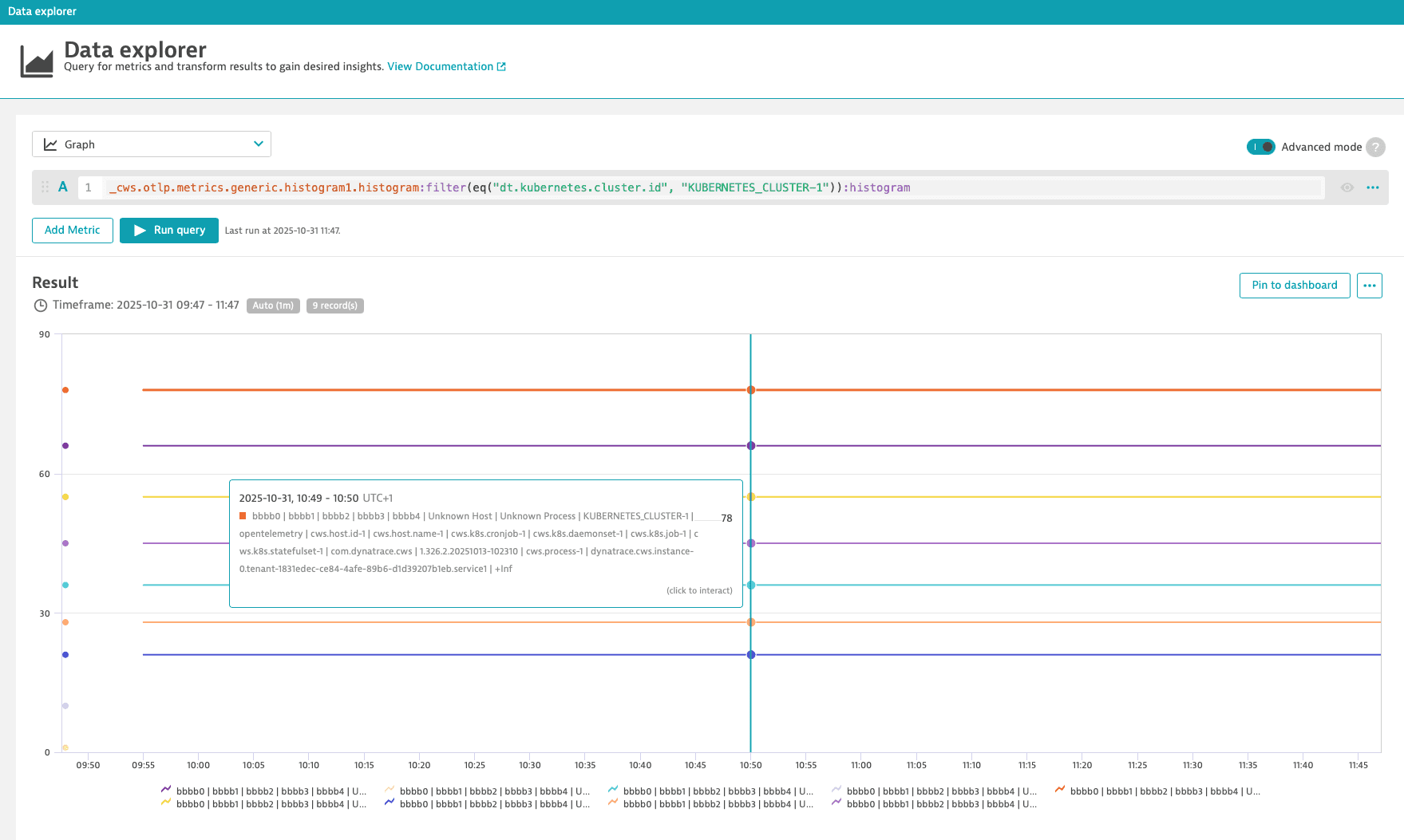1404x840 pixels.
Task: Click the violet legend line icon in second row
Action: coord(836,803)
